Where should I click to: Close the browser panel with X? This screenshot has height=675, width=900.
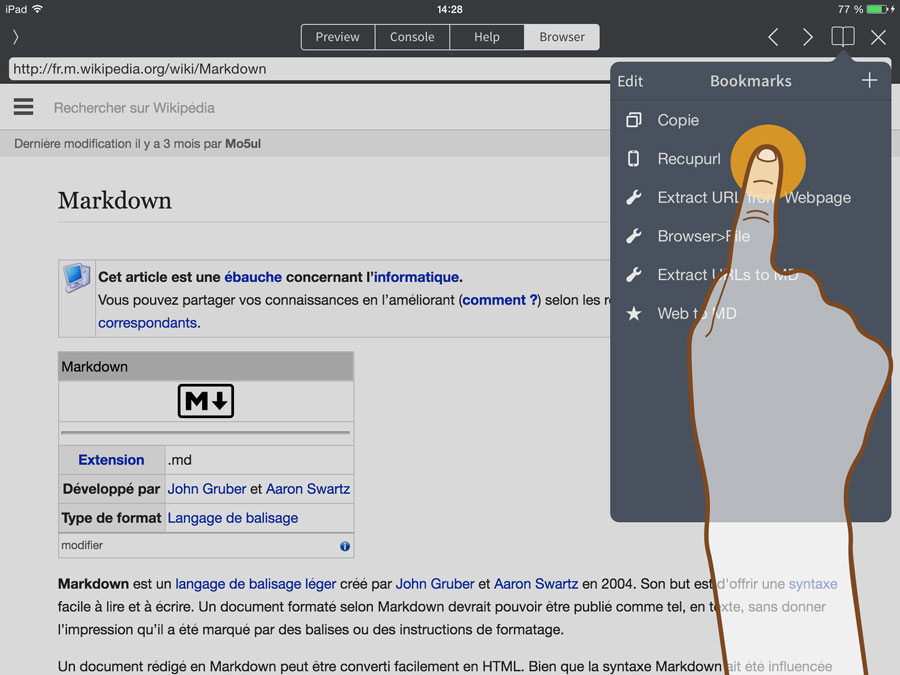[x=878, y=37]
